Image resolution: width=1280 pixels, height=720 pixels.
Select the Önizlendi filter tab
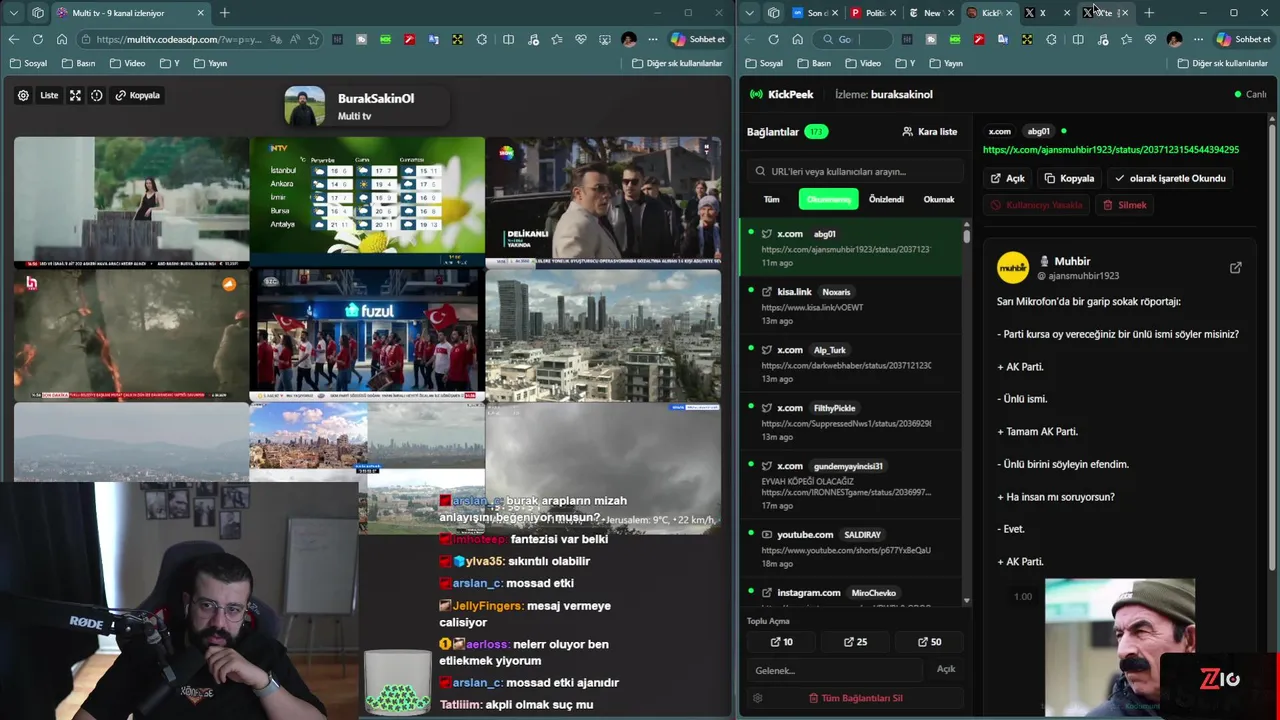click(886, 199)
